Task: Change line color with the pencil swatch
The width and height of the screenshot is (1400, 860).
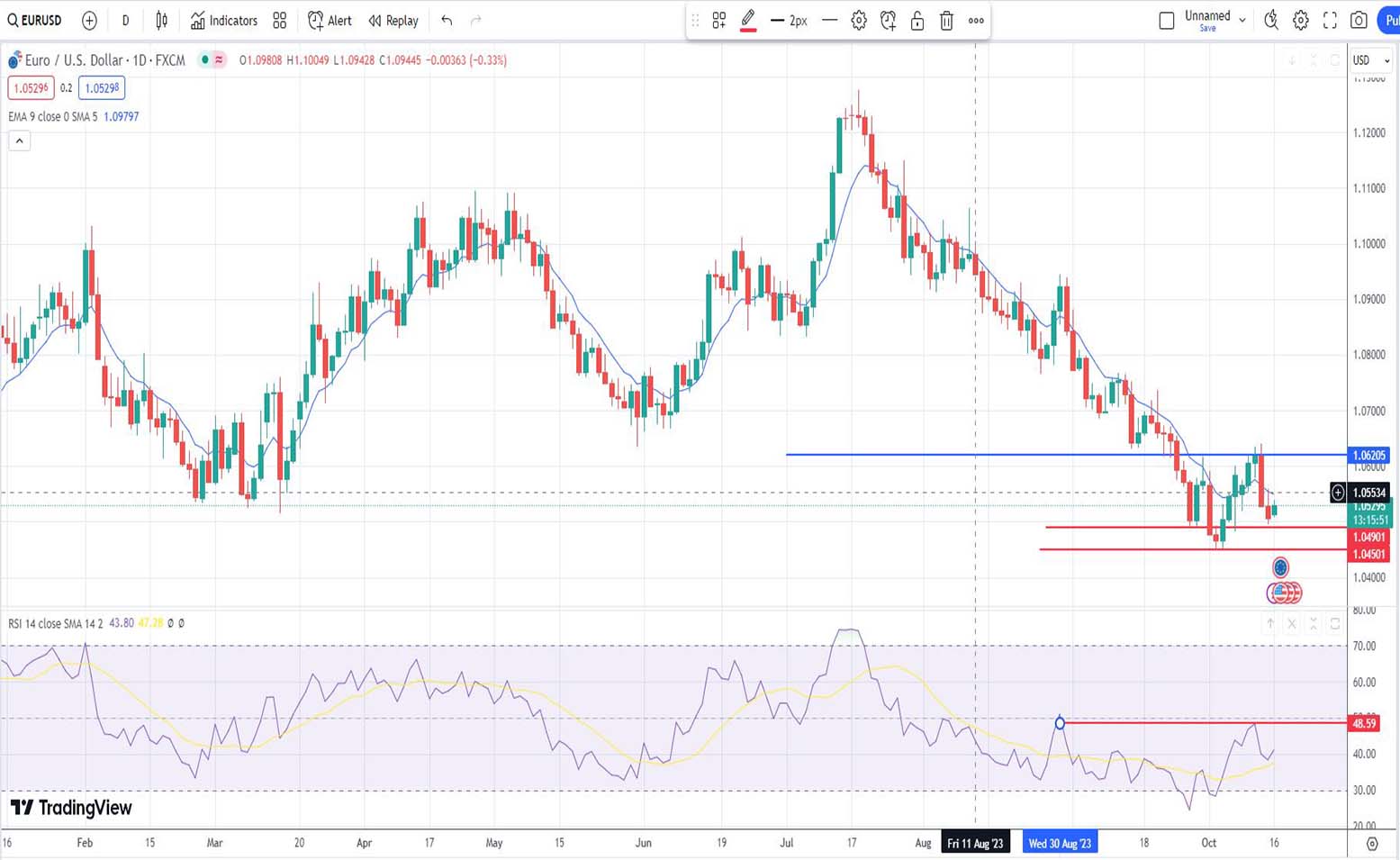Action: [748, 21]
